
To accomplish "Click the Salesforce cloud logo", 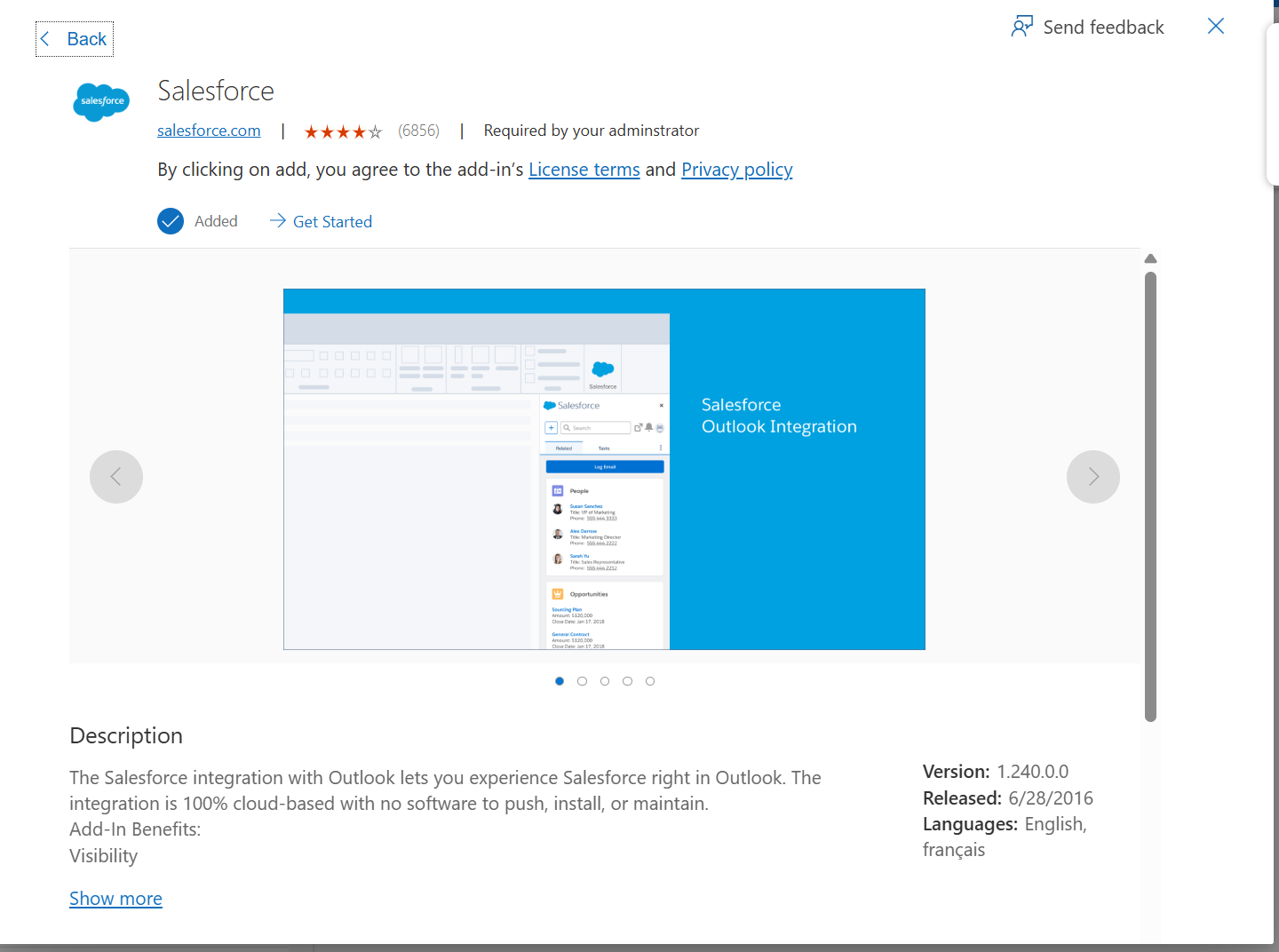I will [x=101, y=102].
